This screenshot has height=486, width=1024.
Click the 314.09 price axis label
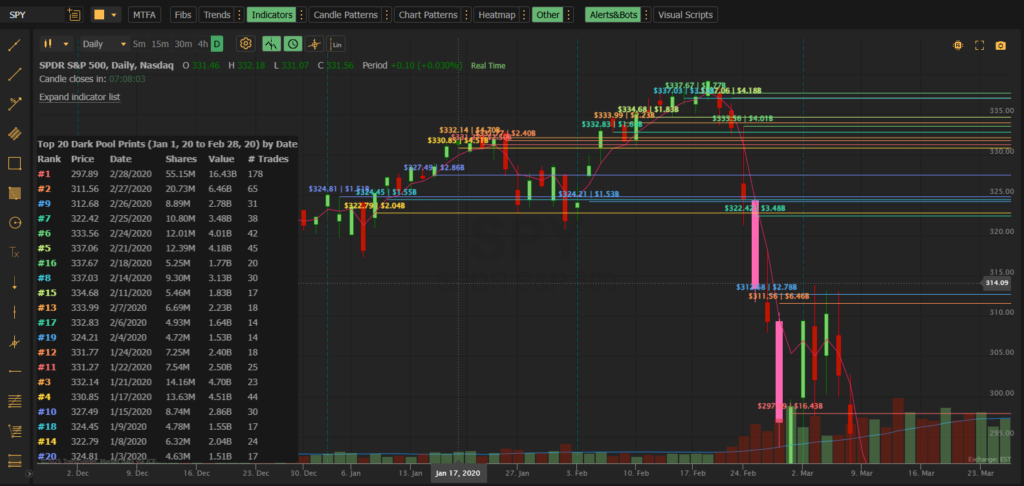(999, 283)
